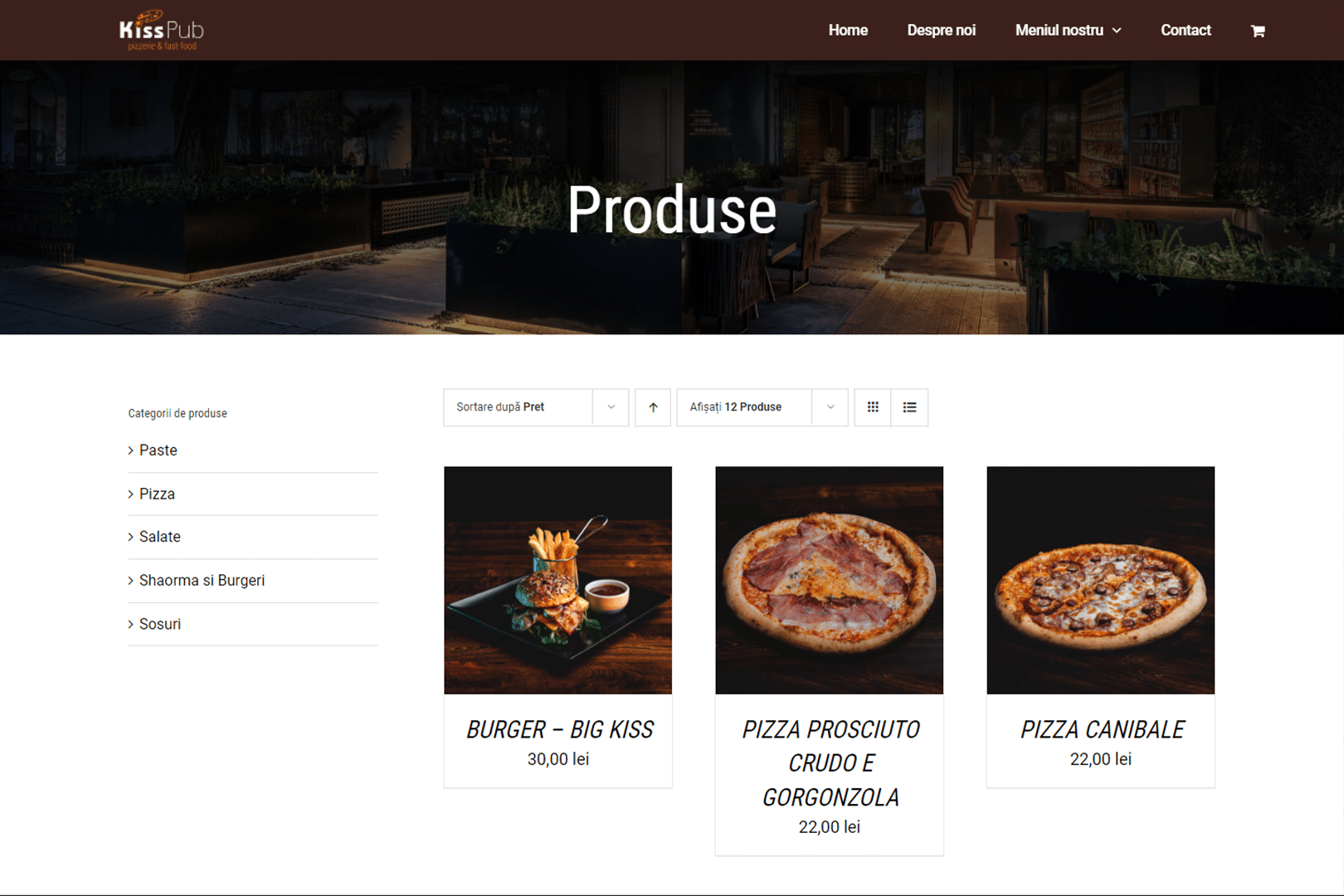Click the KissPub logo
Viewport: 1344px width, 896px height.
click(162, 31)
